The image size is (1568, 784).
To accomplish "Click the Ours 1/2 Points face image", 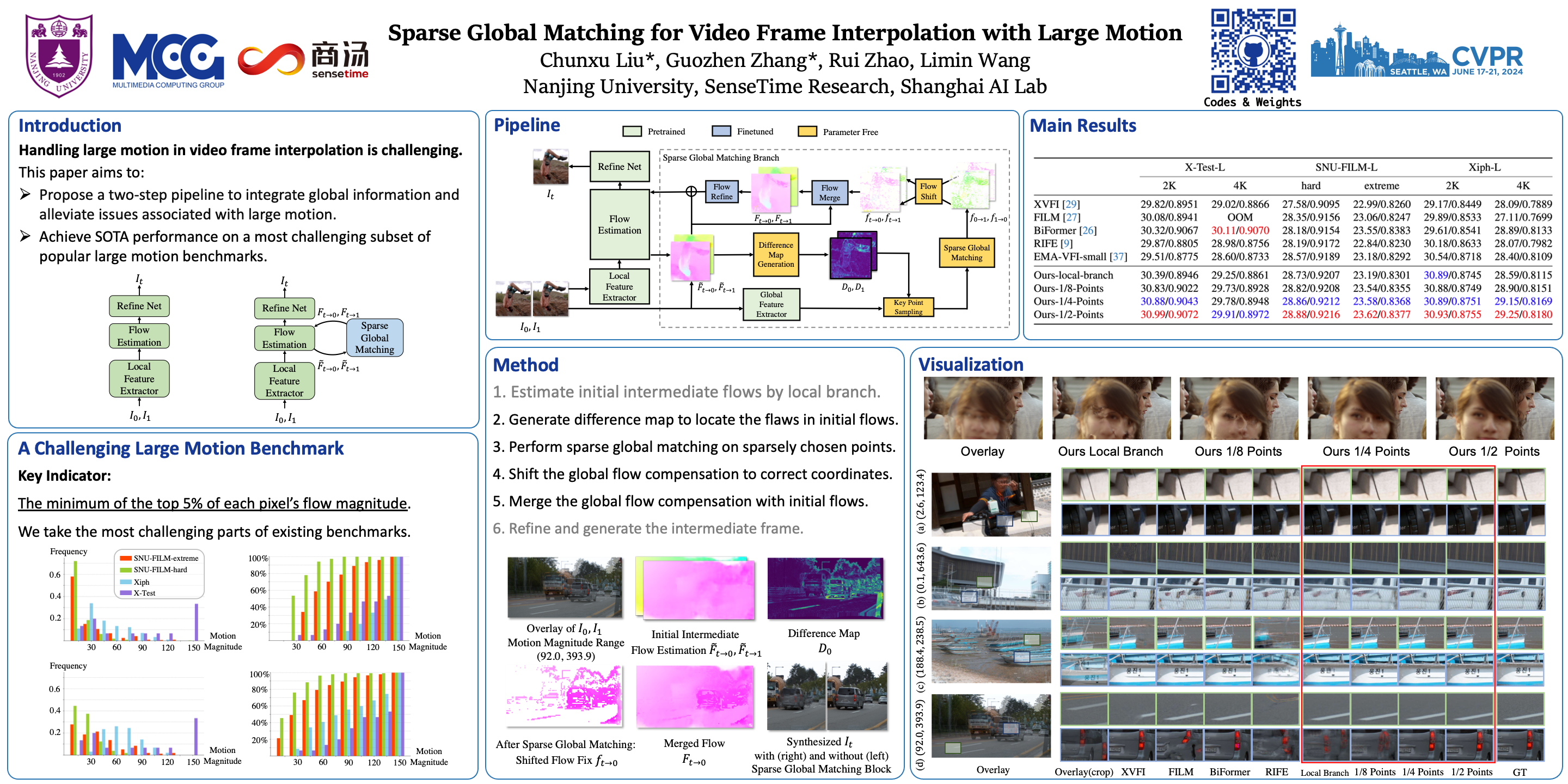I will point(1494,408).
